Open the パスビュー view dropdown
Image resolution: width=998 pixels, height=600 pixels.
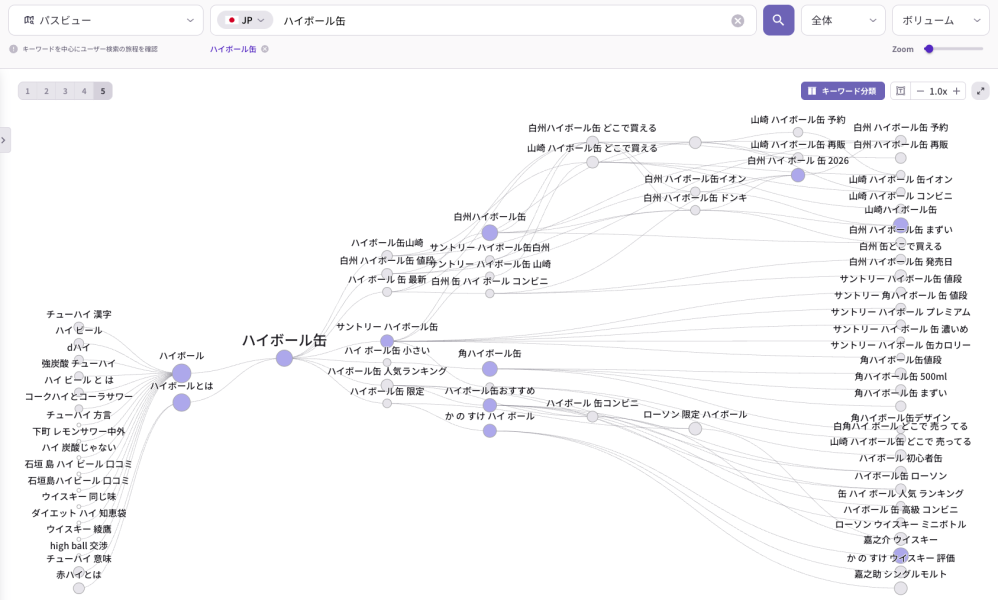point(106,20)
